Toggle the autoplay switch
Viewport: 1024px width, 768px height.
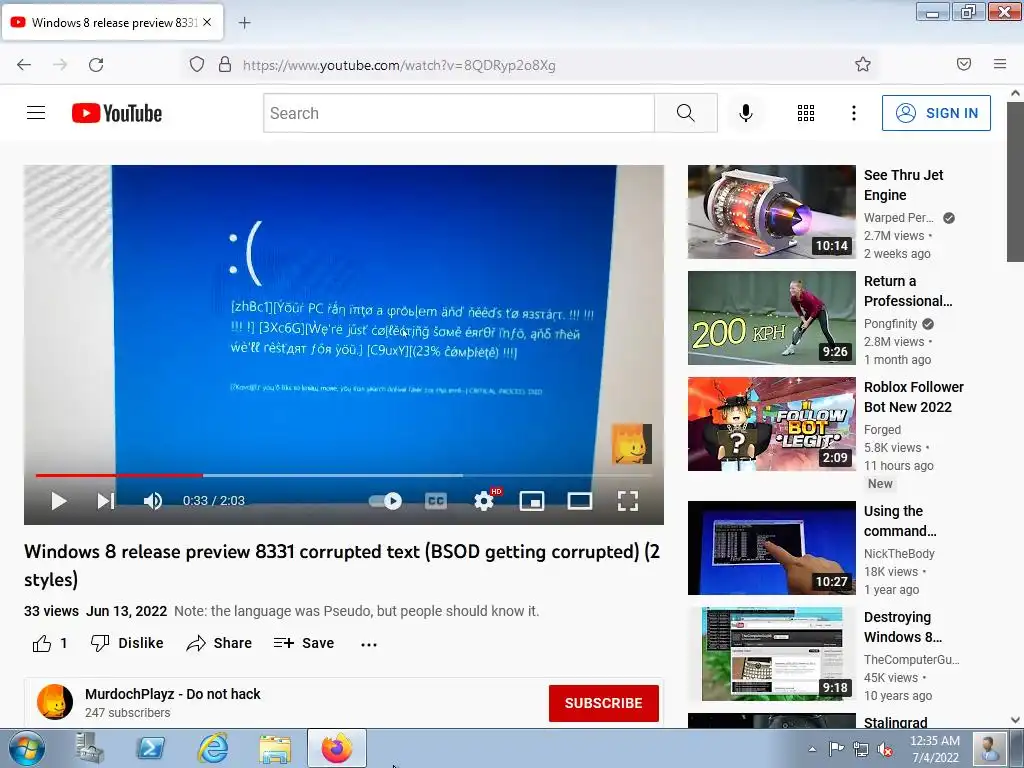click(x=385, y=501)
